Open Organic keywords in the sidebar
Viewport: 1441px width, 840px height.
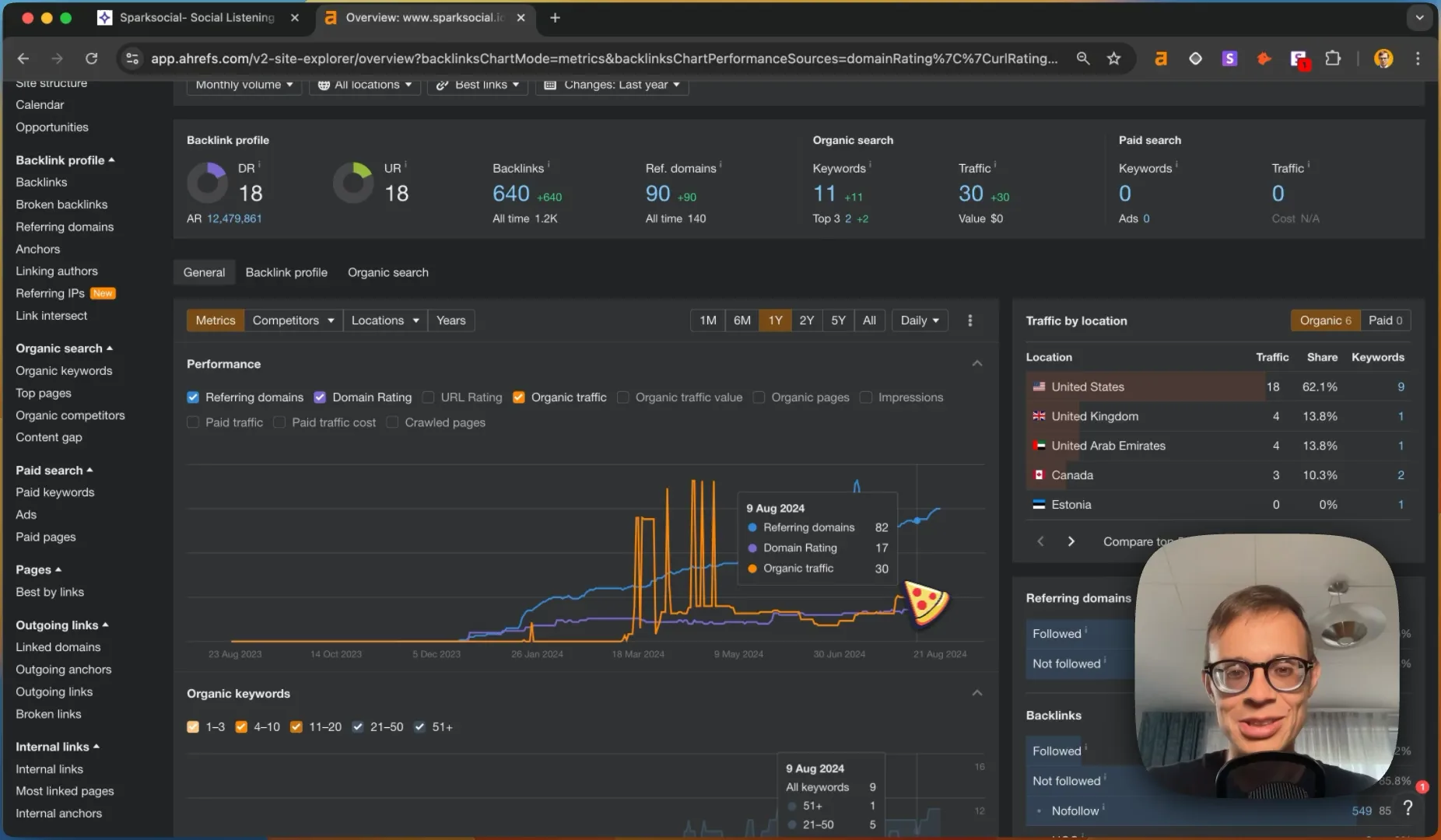[x=64, y=371]
